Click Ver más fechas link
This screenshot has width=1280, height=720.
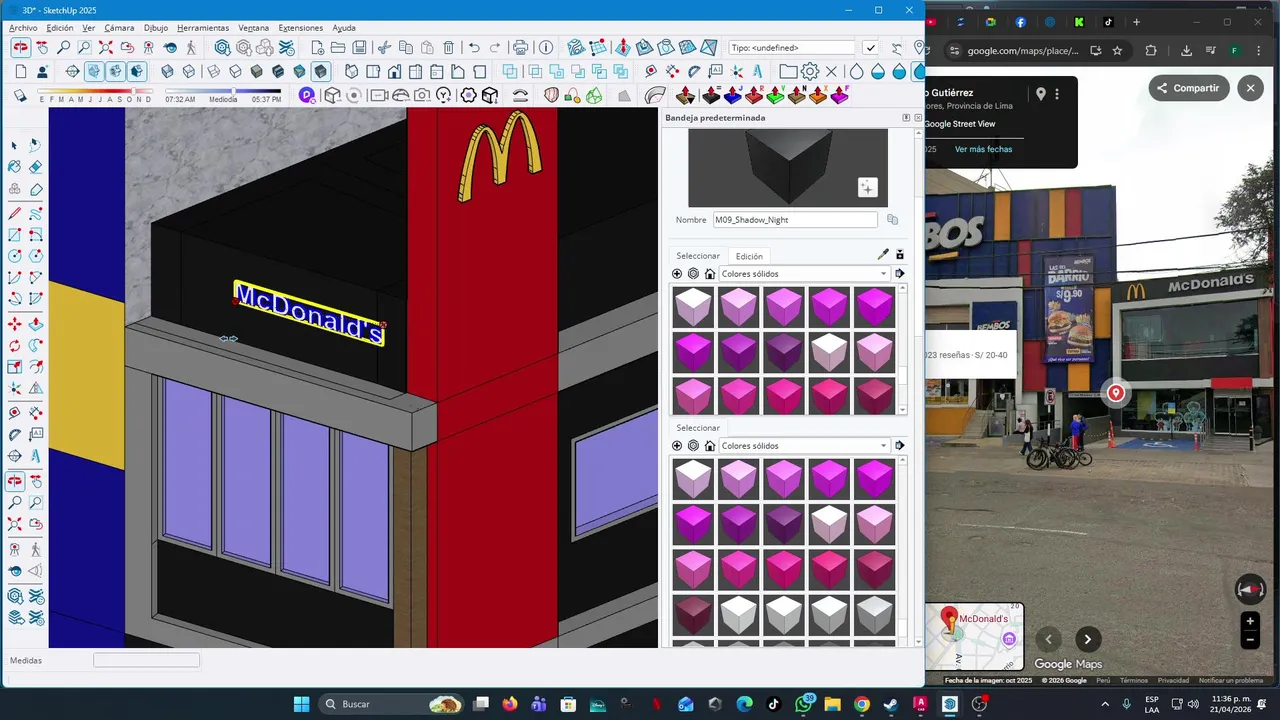coord(983,149)
